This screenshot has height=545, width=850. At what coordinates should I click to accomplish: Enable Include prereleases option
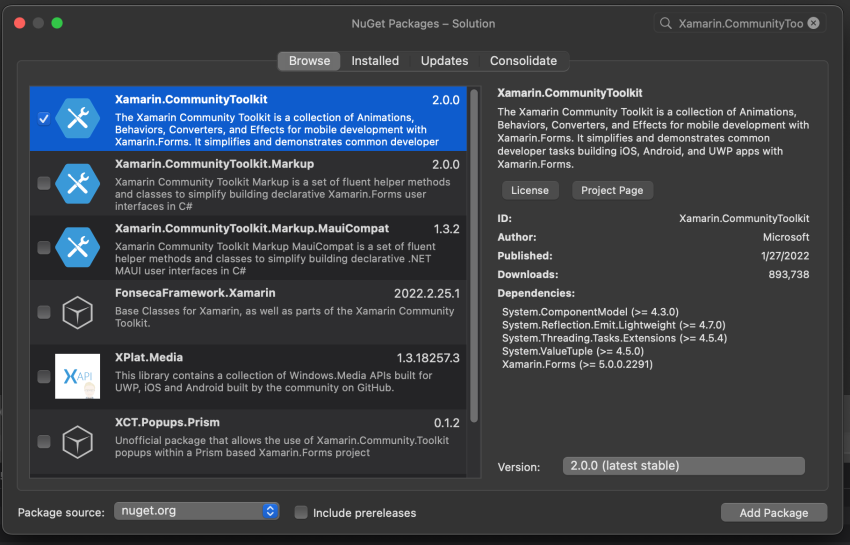[301, 513]
